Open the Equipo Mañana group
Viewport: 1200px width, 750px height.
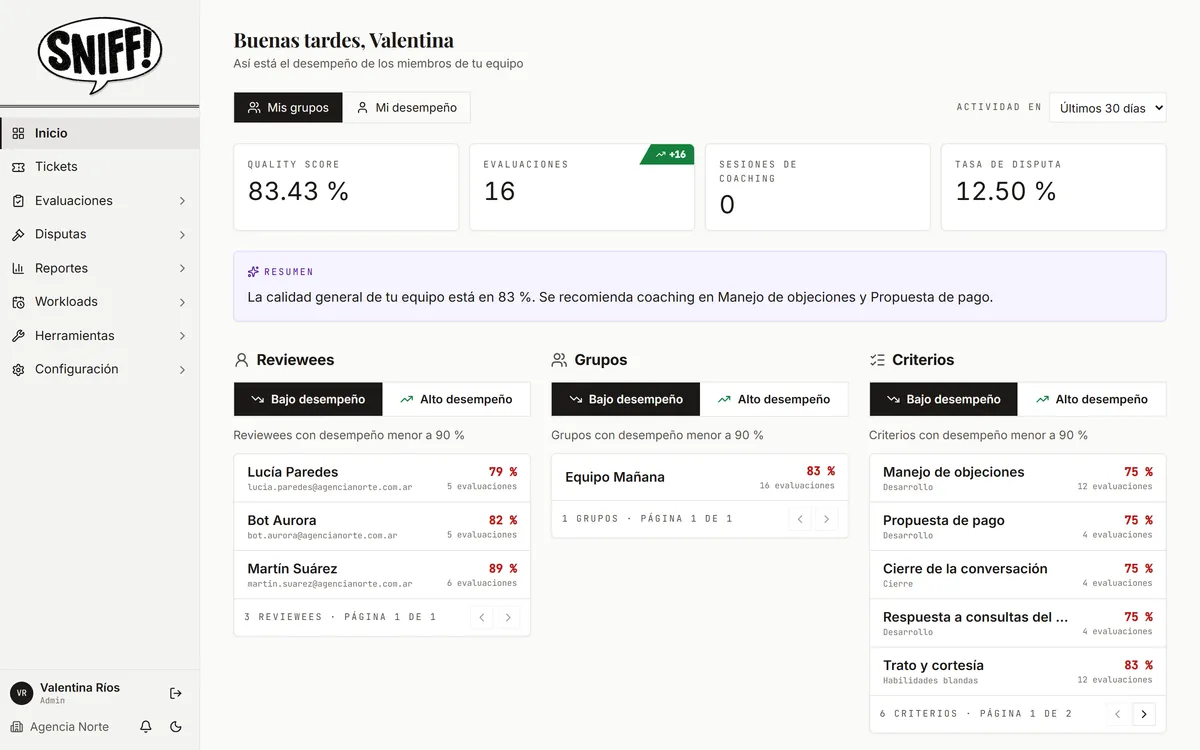700,477
